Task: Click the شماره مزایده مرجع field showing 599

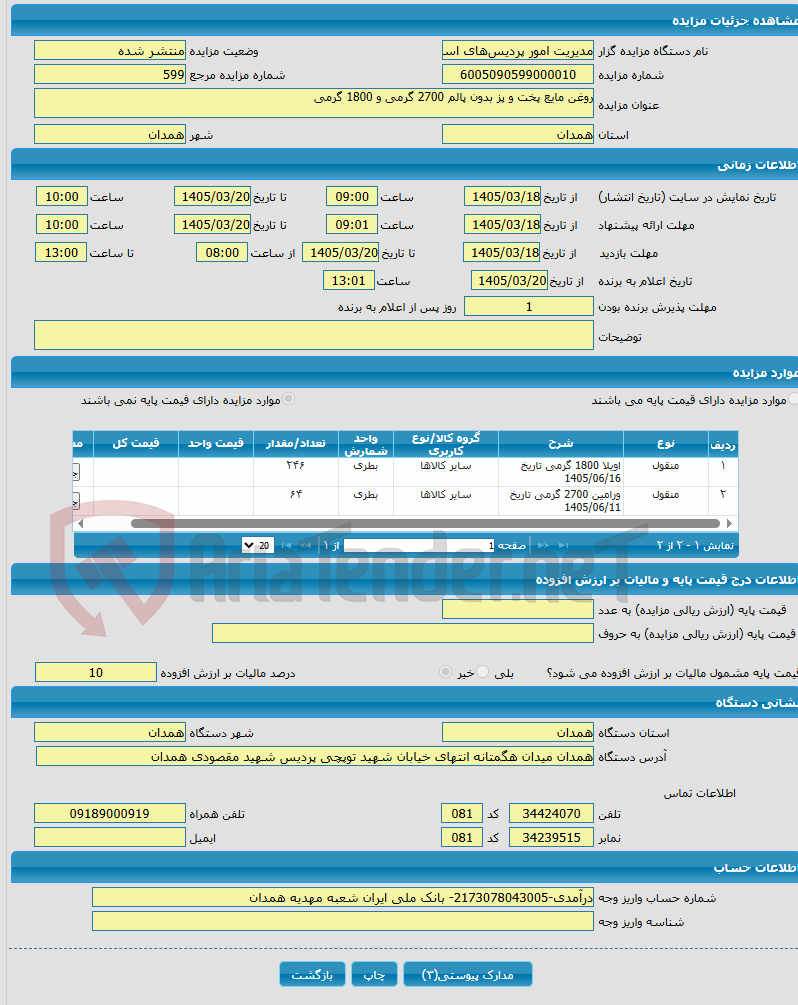Action: [110, 75]
